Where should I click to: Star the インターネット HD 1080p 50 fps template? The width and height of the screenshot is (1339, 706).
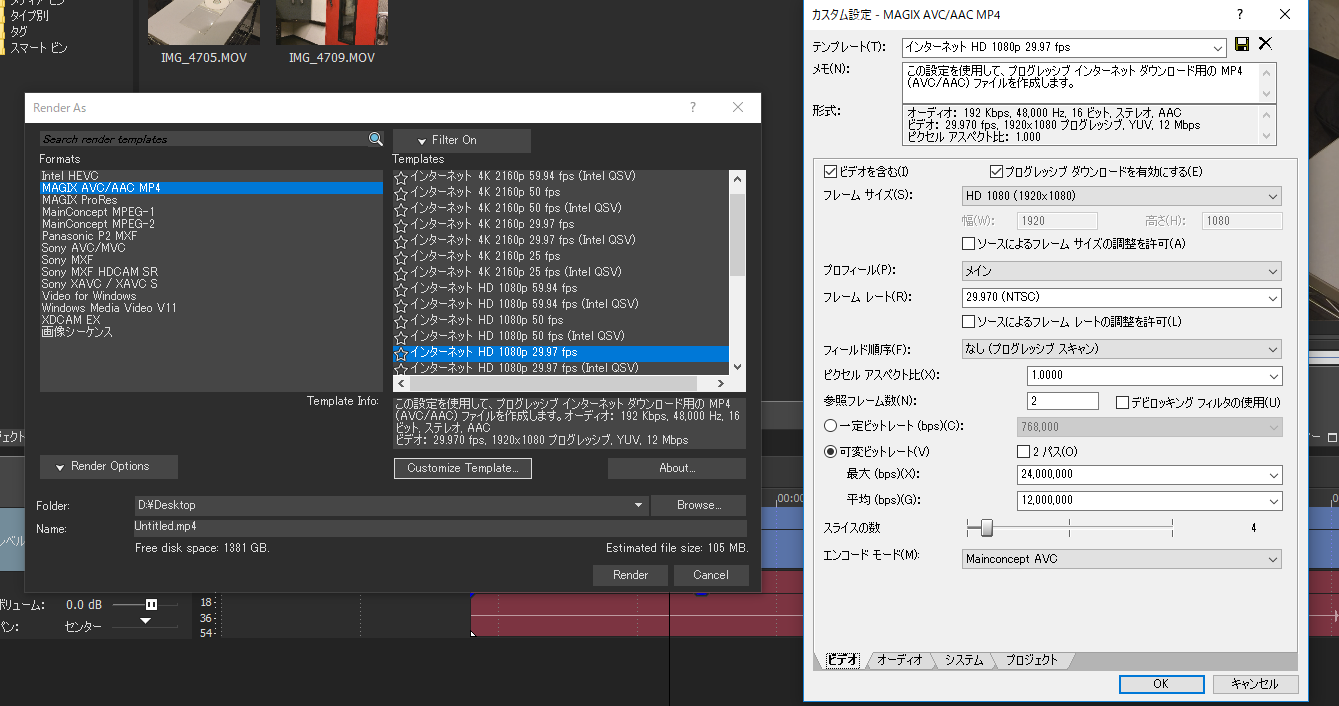[400, 319]
